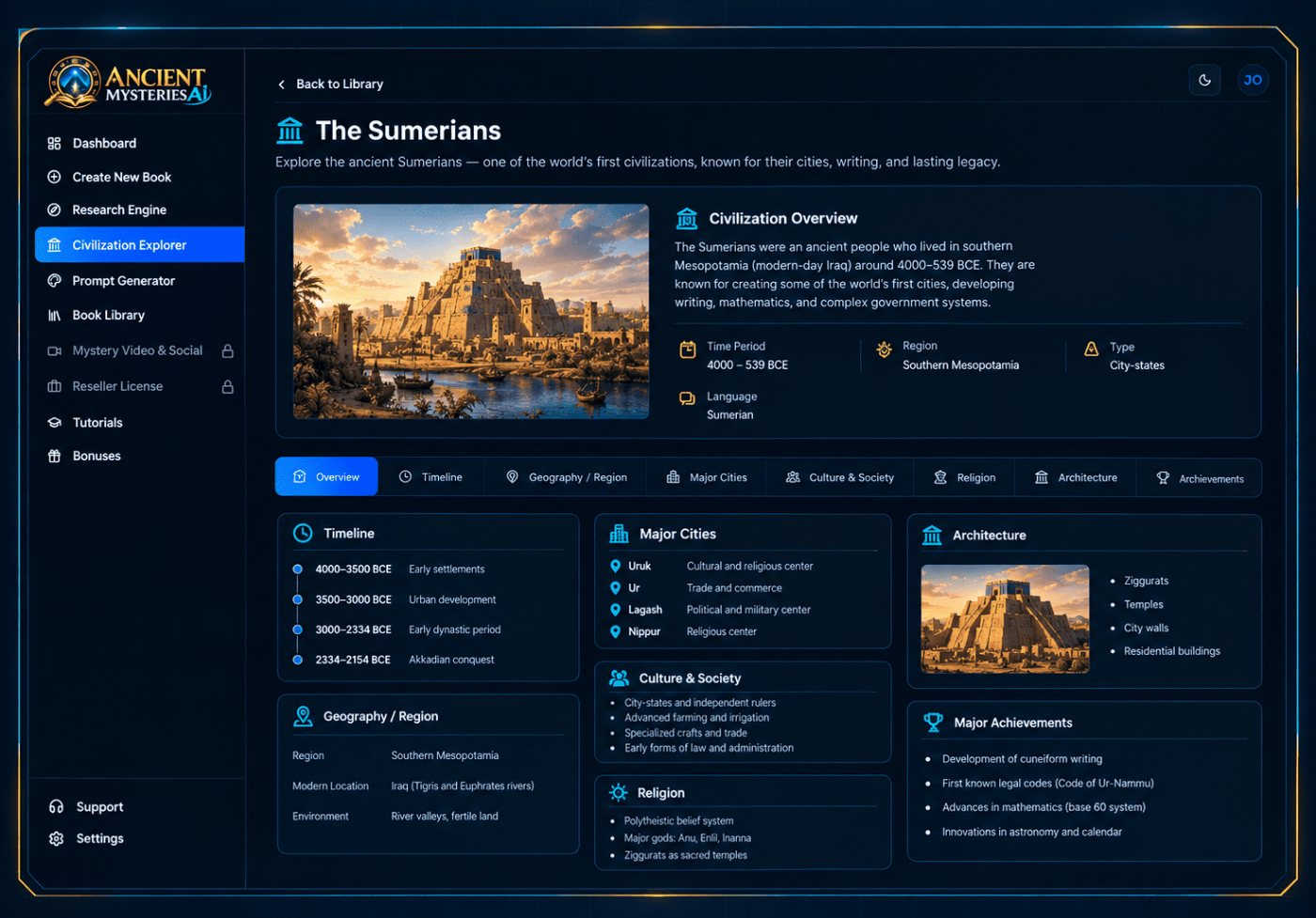Click the Time Period calendar icon

688,350
